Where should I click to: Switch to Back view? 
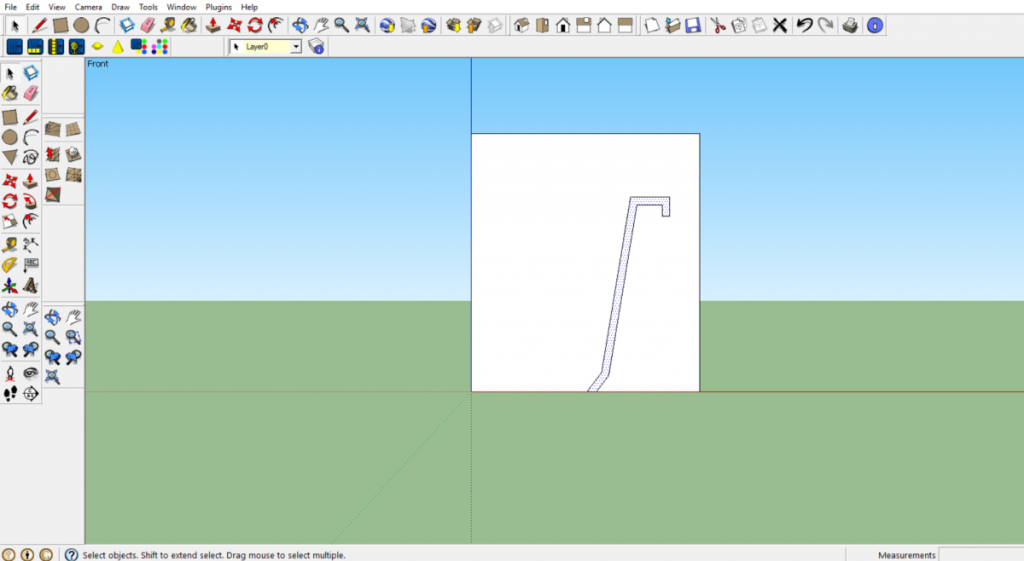pos(605,25)
